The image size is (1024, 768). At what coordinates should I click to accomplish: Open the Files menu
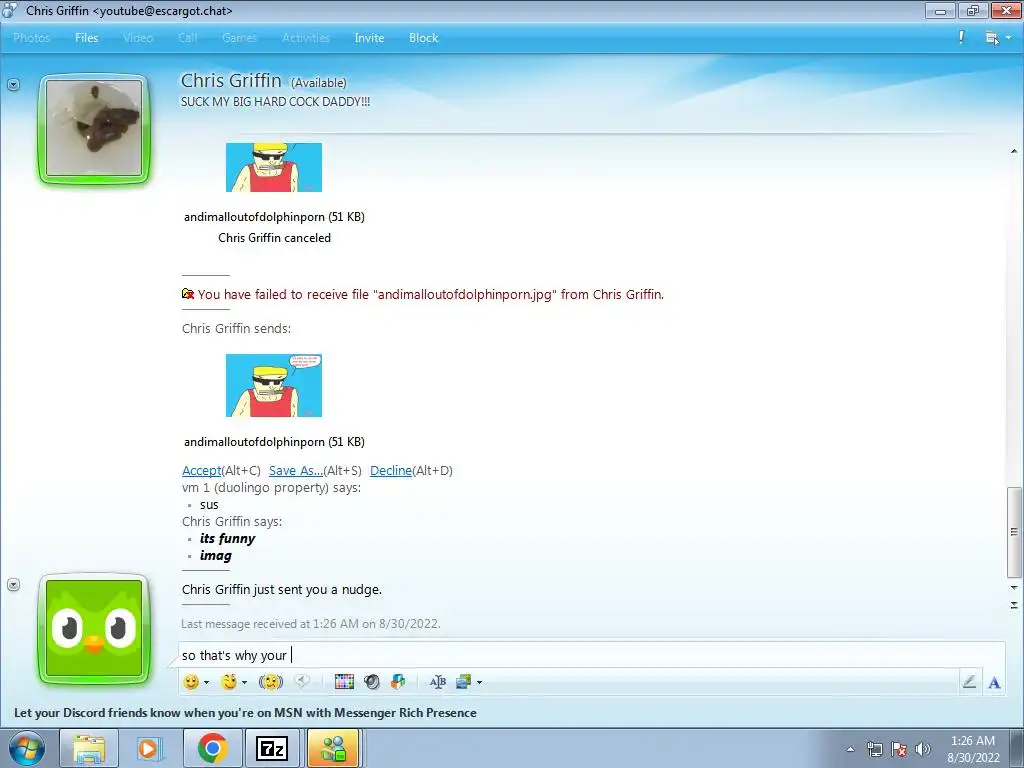click(86, 38)
